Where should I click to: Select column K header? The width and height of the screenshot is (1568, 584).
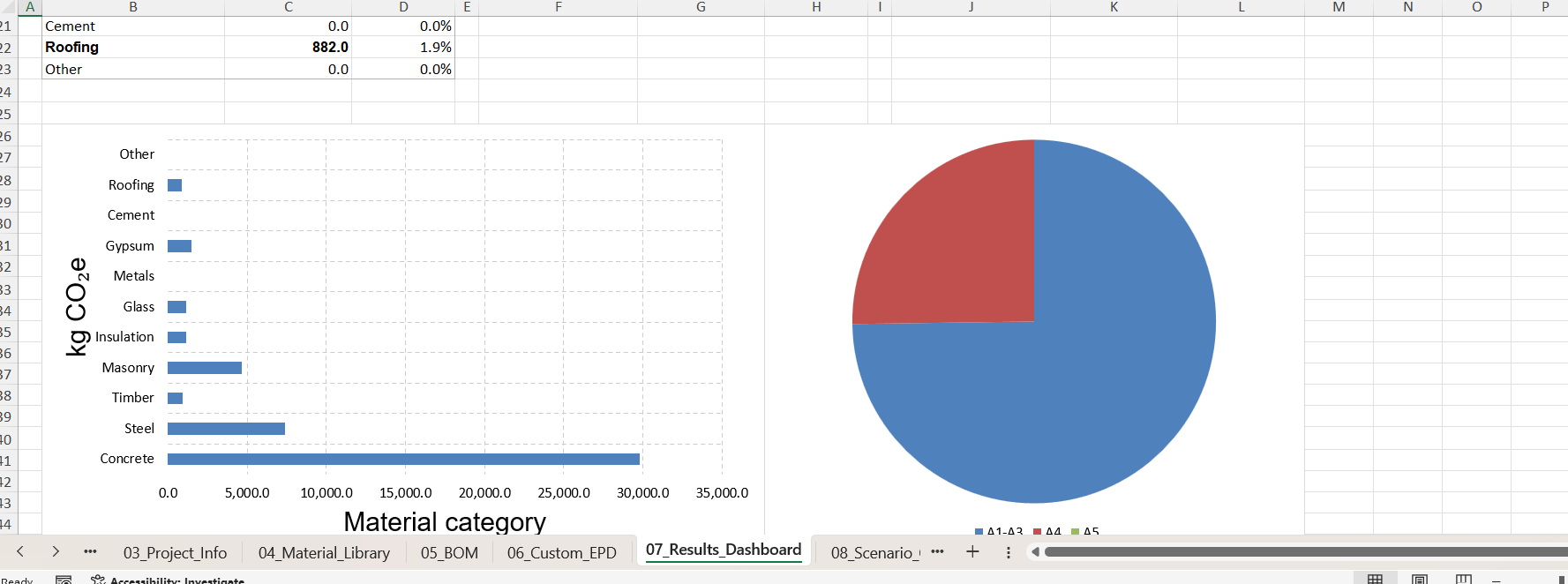(x=1114, y=7)
